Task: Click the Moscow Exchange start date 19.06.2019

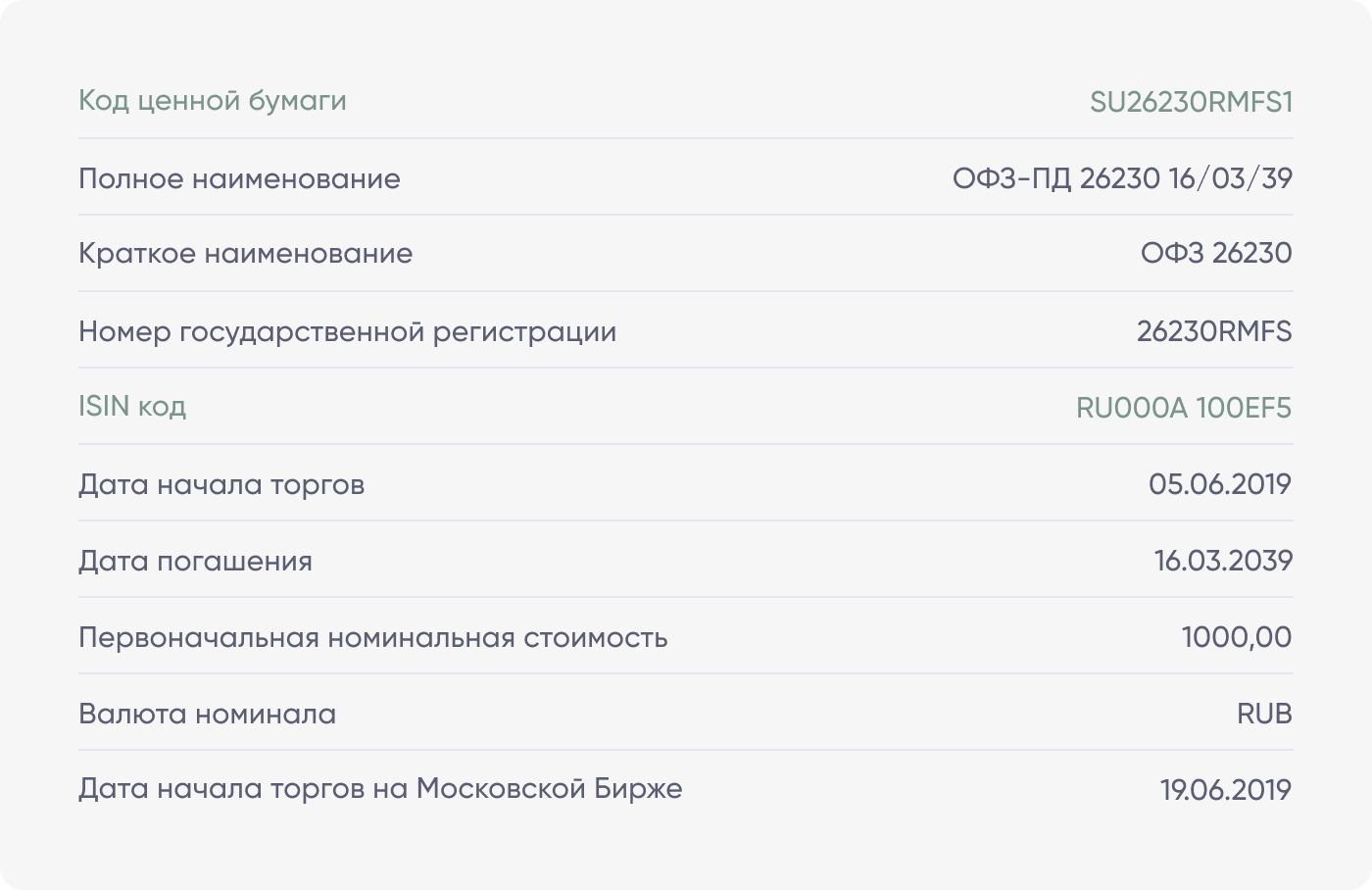Action: [x=1225, y=790]
